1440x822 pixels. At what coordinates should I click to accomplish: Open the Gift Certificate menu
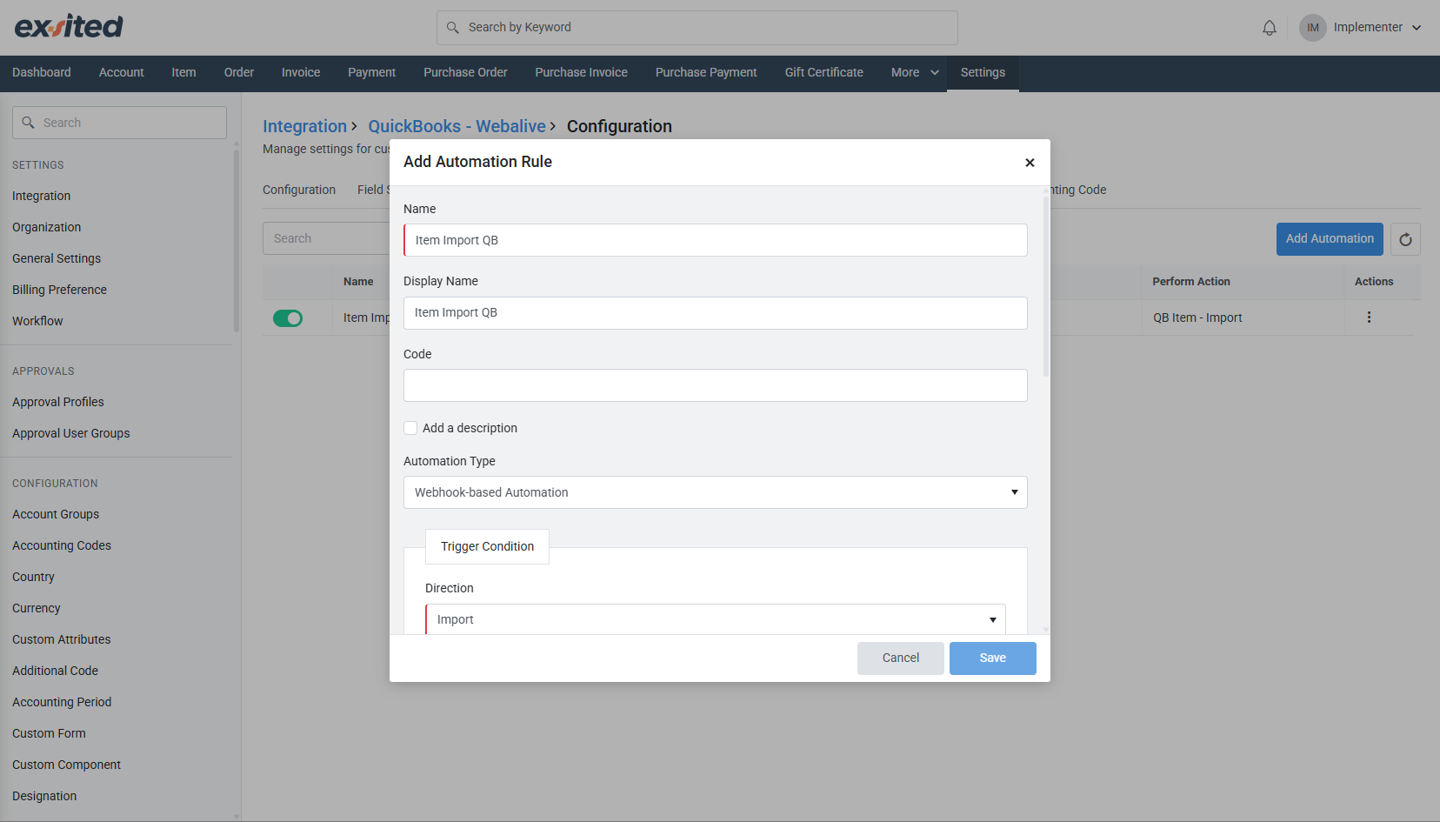[823, 73]
